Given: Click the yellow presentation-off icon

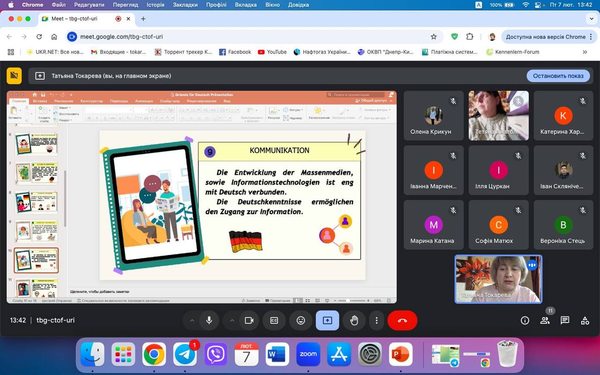Looking at the screenshot, I should coord(14,76).
